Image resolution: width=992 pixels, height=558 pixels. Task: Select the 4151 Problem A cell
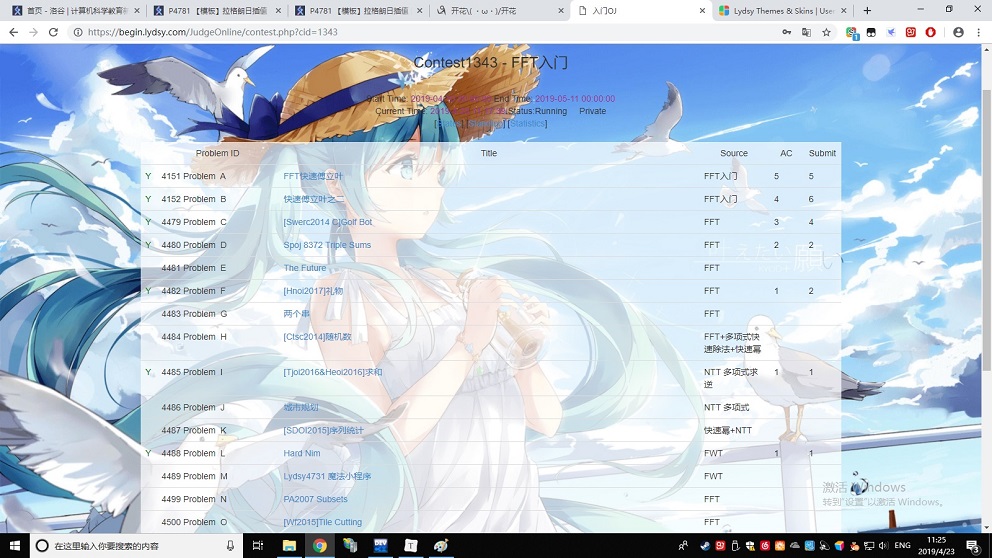[x=194, y=176]
